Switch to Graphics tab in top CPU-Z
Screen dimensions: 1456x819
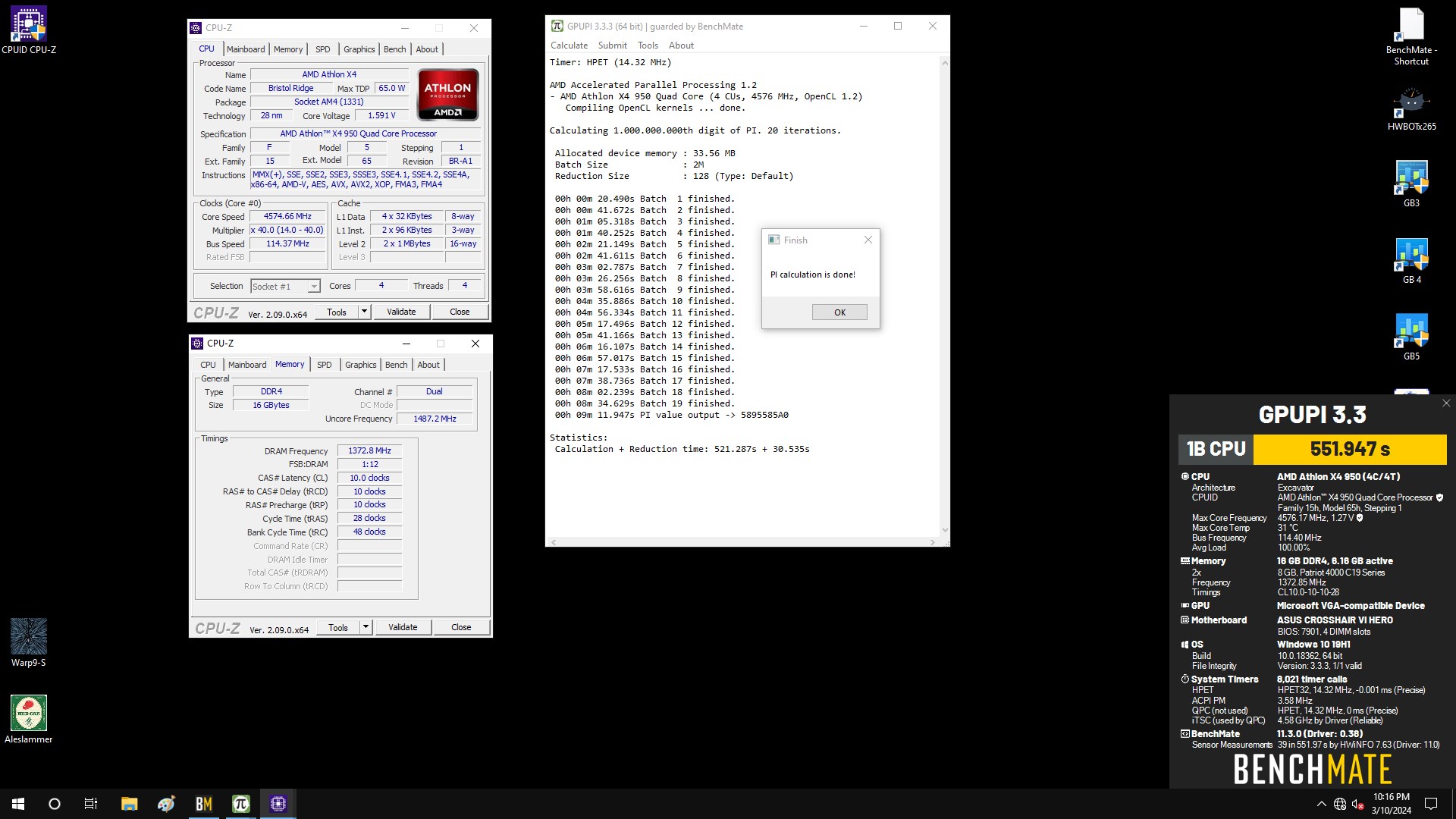pyautogui.click(x=359, y=49)
